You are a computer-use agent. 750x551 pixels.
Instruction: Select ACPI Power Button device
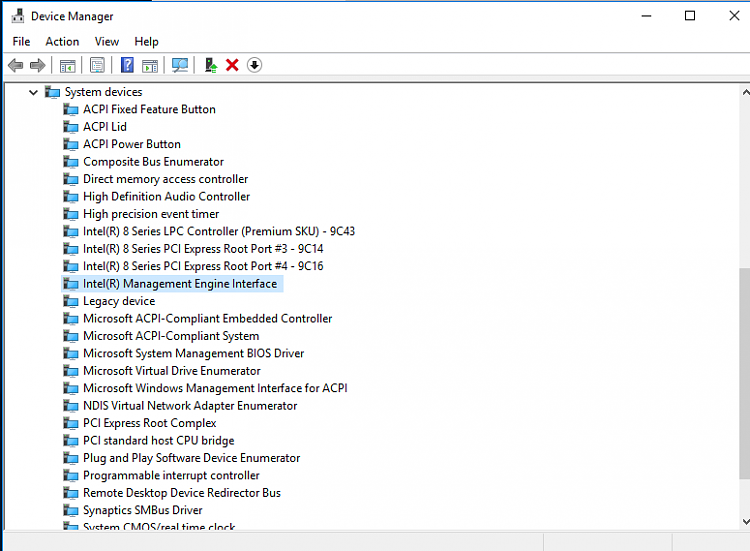(132, 144)
